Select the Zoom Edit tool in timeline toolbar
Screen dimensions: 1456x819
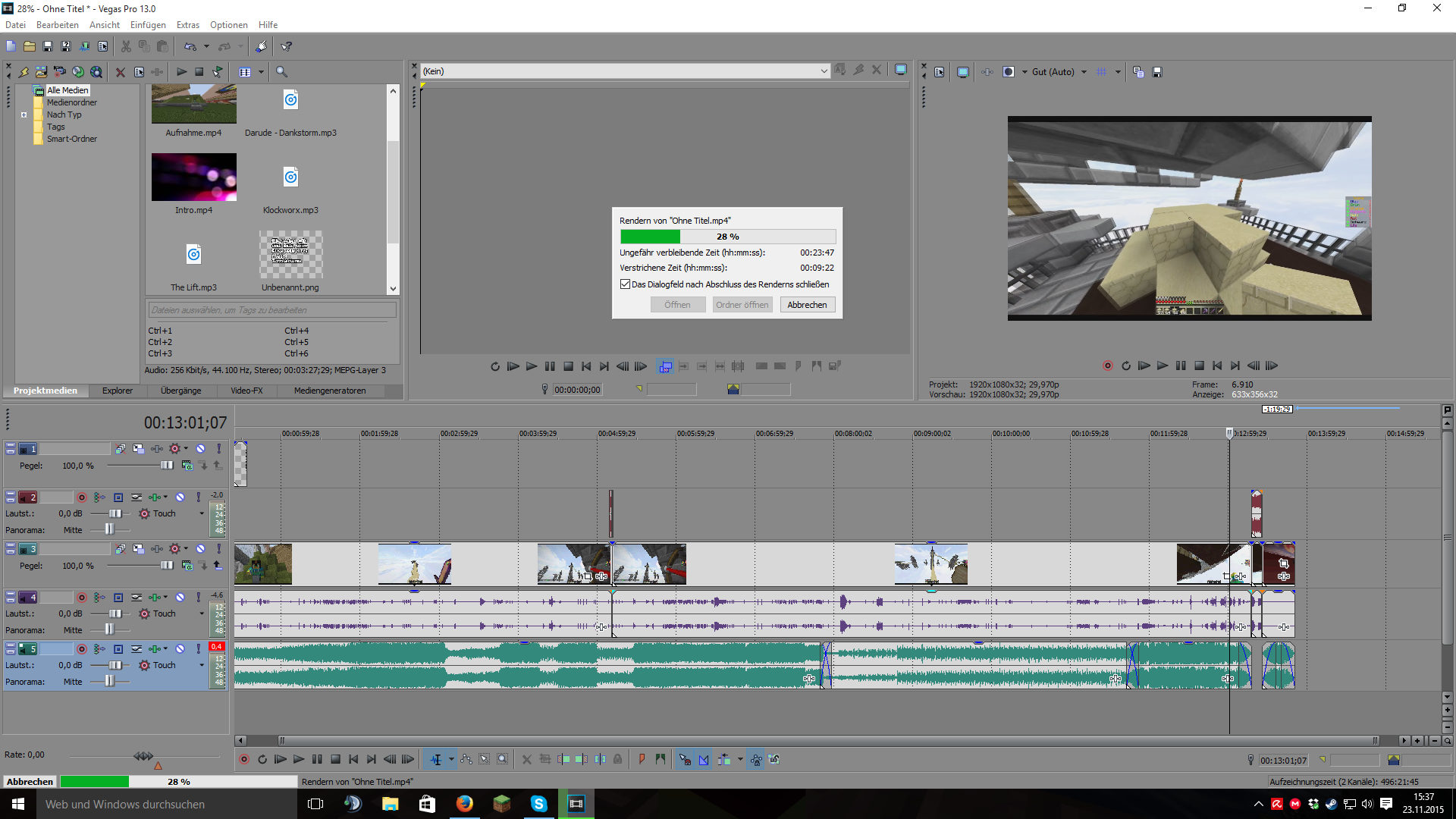503,760
